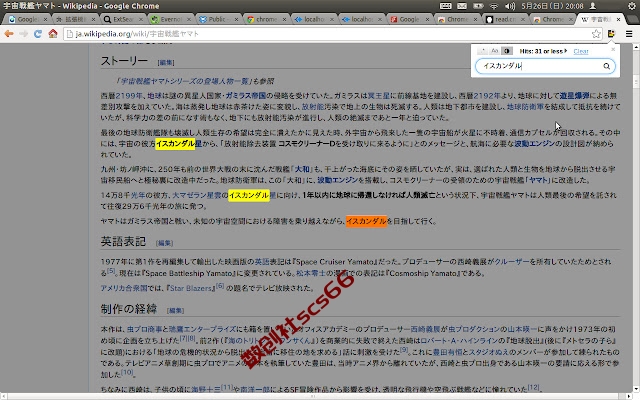Click the date and time 5月26日 20:08
640x400 pixels.
point(552,6)
